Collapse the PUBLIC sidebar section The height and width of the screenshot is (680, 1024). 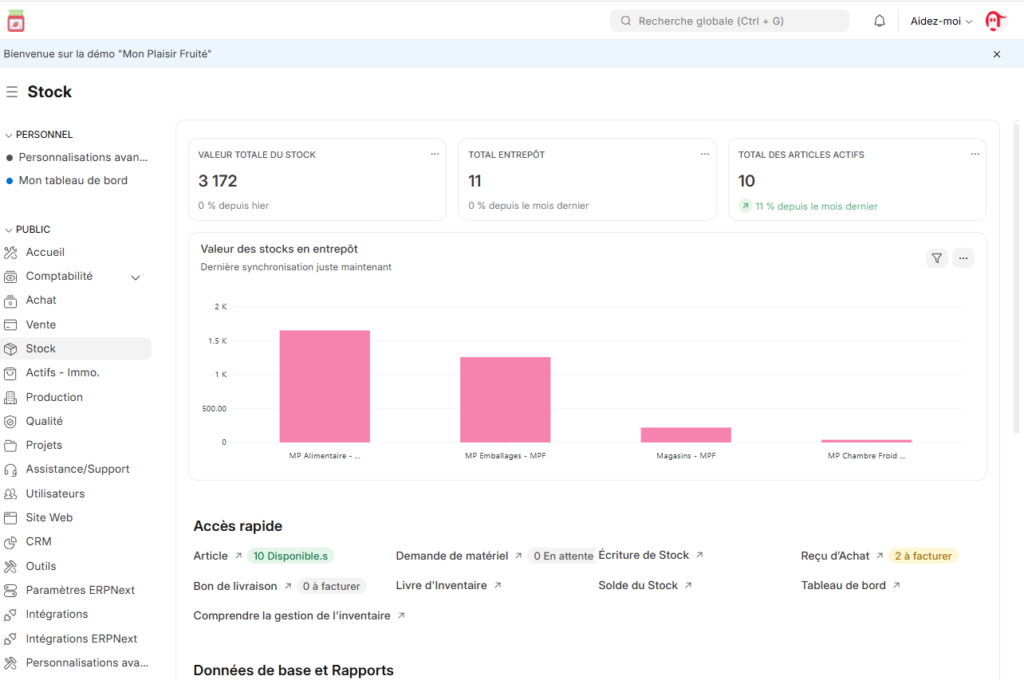pos(9,230)
